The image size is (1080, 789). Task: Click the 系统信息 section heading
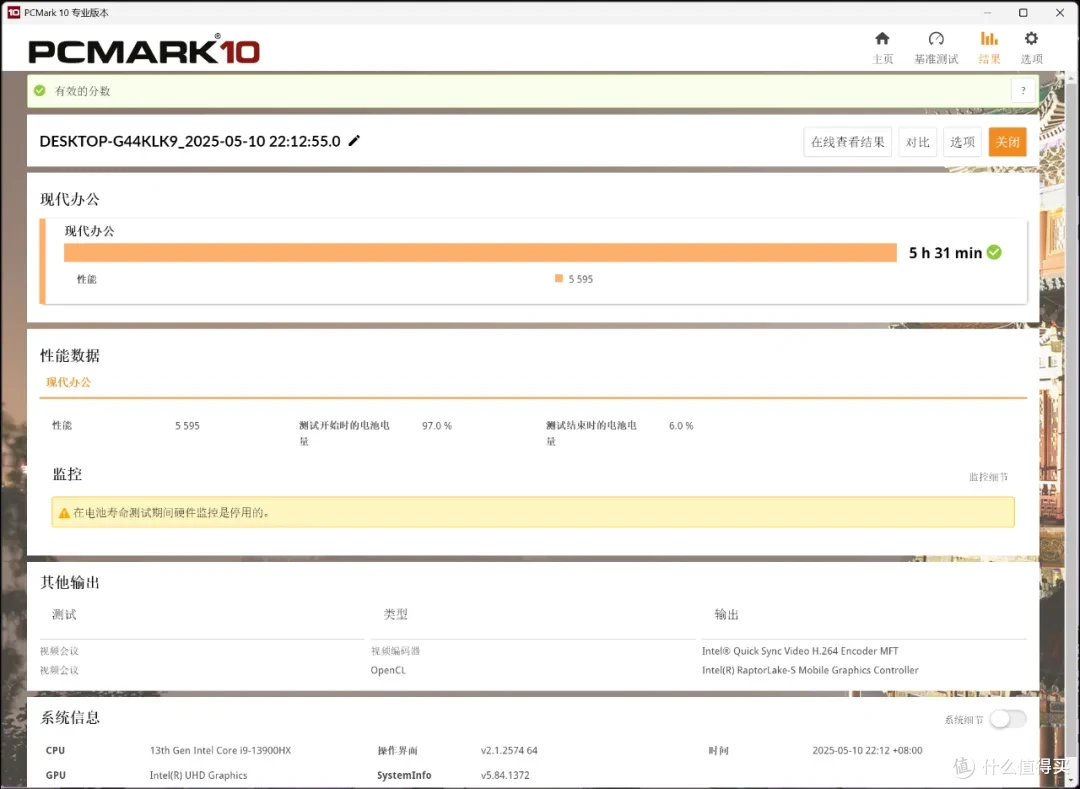[70, 717]
